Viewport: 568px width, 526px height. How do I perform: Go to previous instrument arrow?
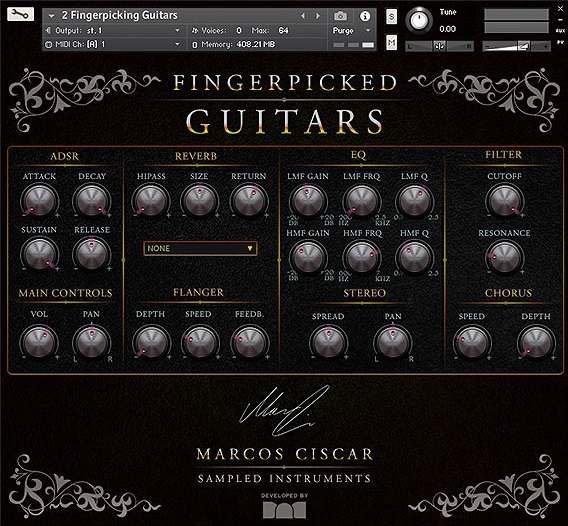303,16
